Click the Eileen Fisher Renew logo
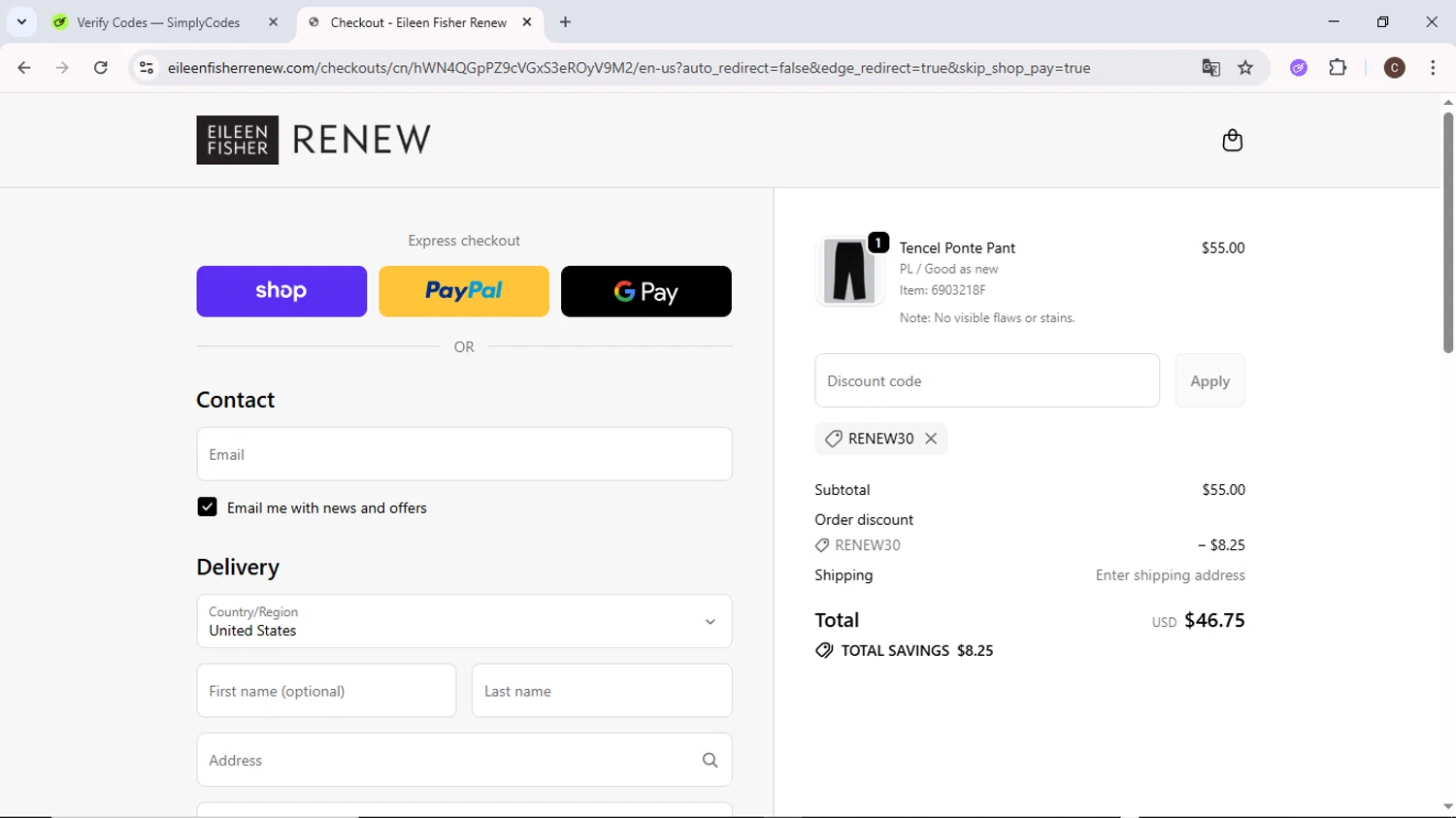 pyautogui.click(x=314, y=140)
